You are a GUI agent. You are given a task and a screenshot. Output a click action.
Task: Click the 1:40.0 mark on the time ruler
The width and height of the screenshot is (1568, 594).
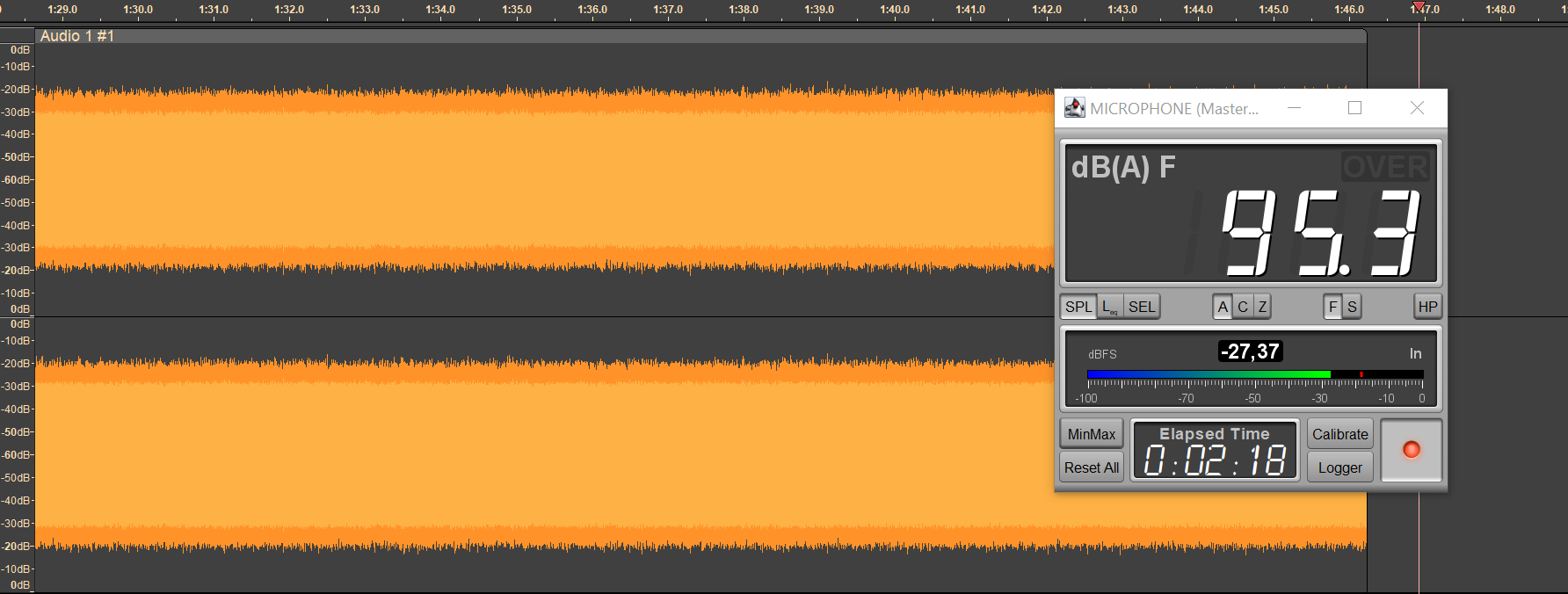click(895, 10)
